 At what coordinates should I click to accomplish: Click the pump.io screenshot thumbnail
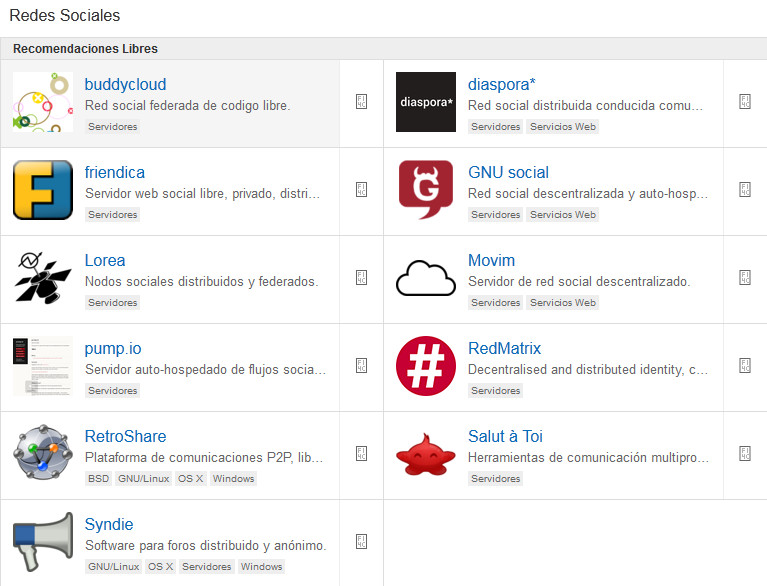click(43, 366)
